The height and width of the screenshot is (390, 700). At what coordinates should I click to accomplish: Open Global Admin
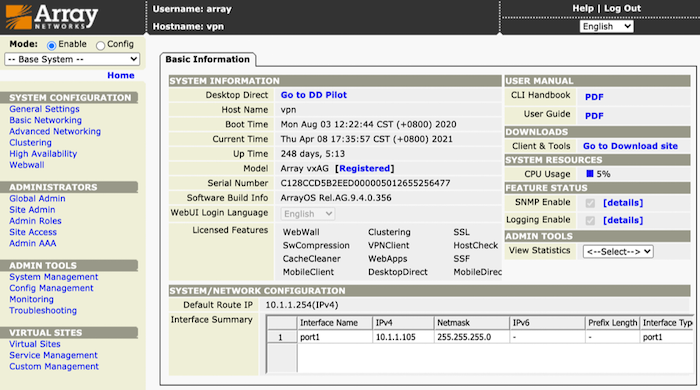click(37, 199)
